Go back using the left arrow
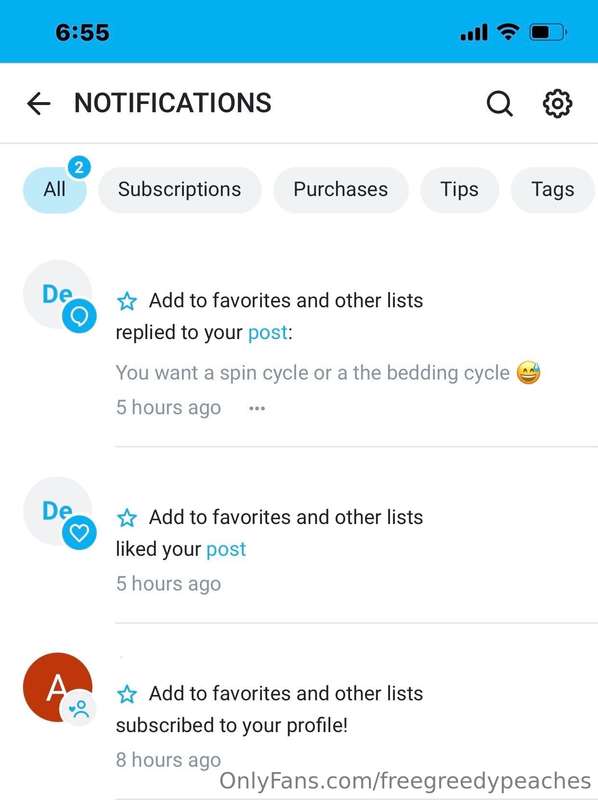This screenshot has width=598, height=800. [39, 104]
